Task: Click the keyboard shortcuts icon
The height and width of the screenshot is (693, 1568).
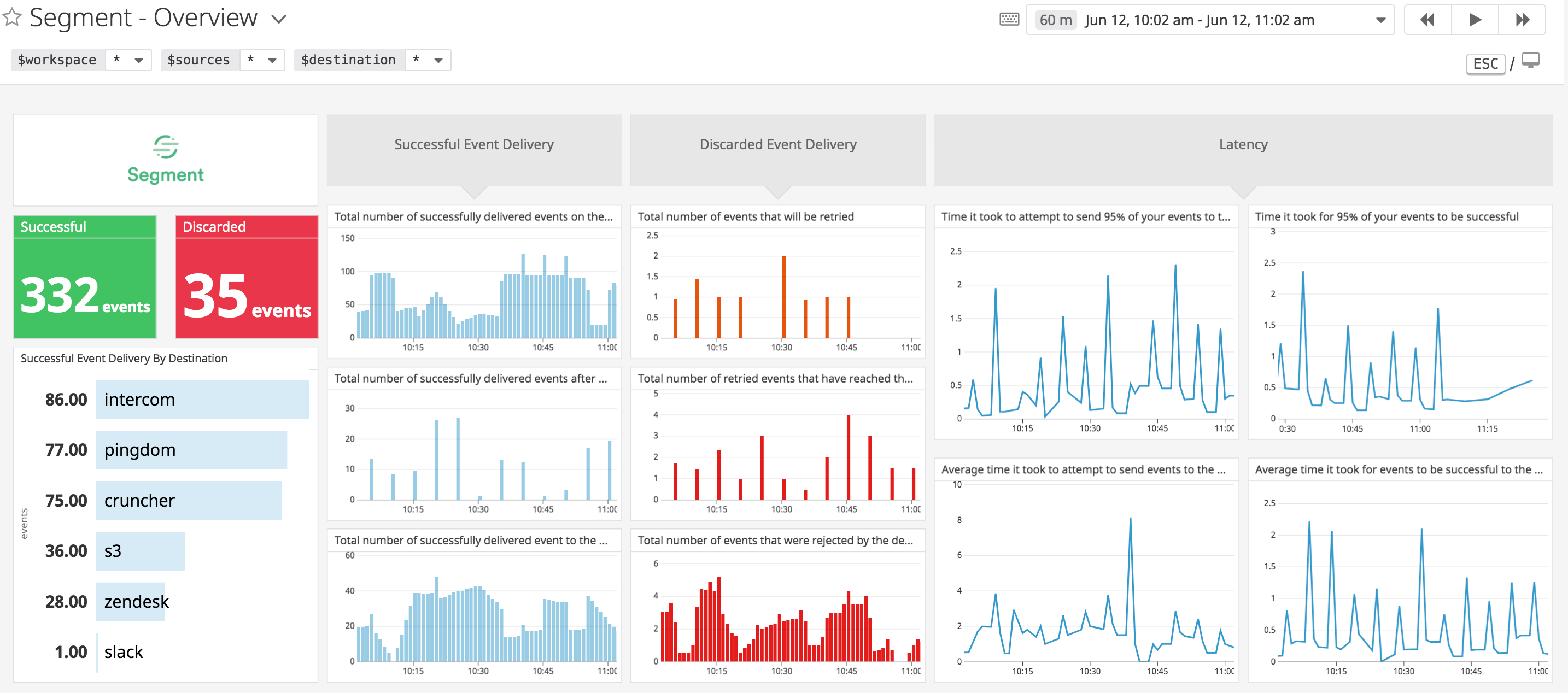Action: click(1009, 19)
